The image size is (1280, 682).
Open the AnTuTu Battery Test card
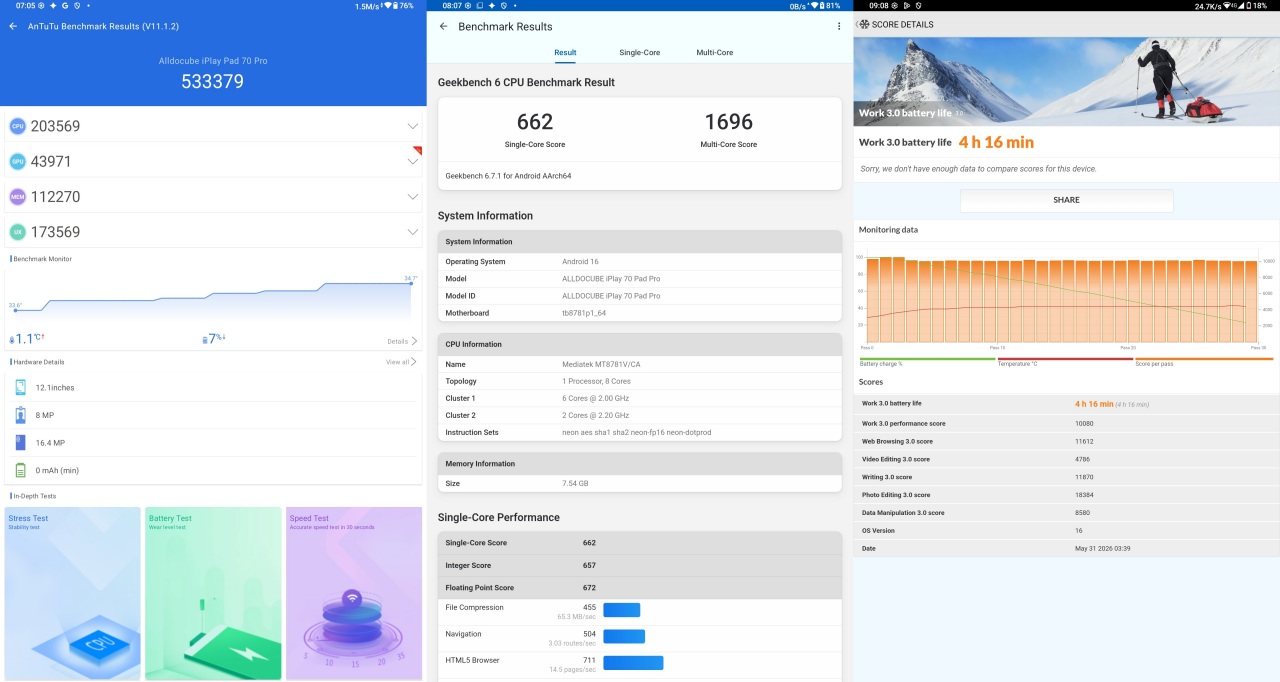(213, 593)
